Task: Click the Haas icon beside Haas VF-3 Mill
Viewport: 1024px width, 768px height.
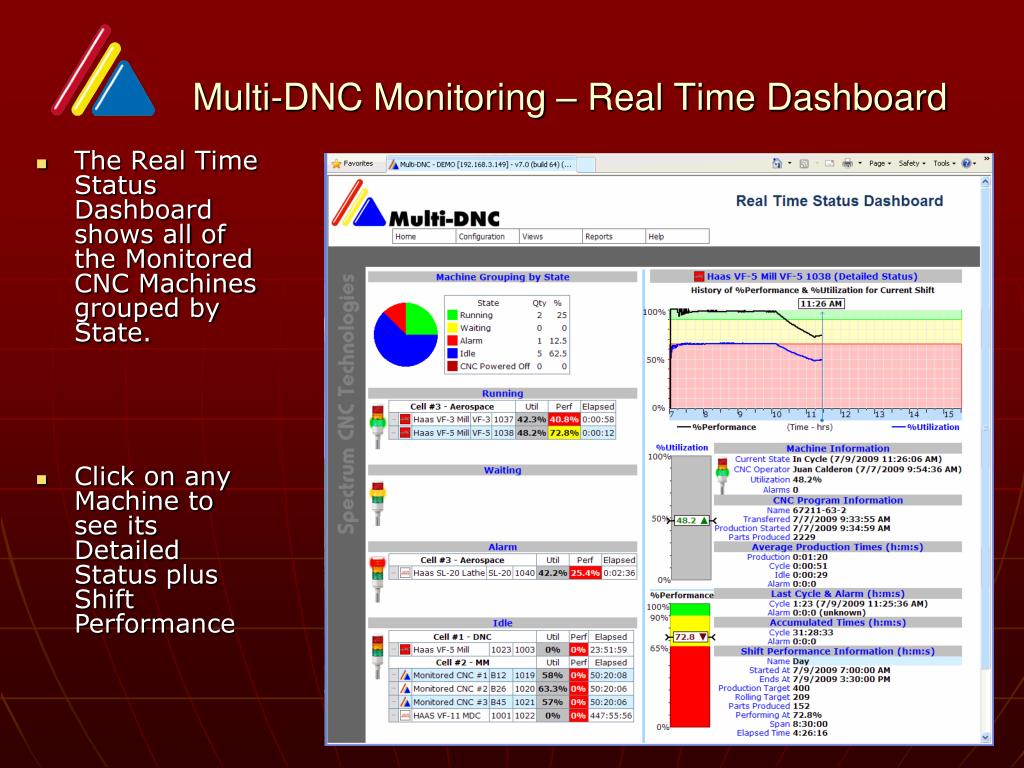Action: [x=405, y=419]
